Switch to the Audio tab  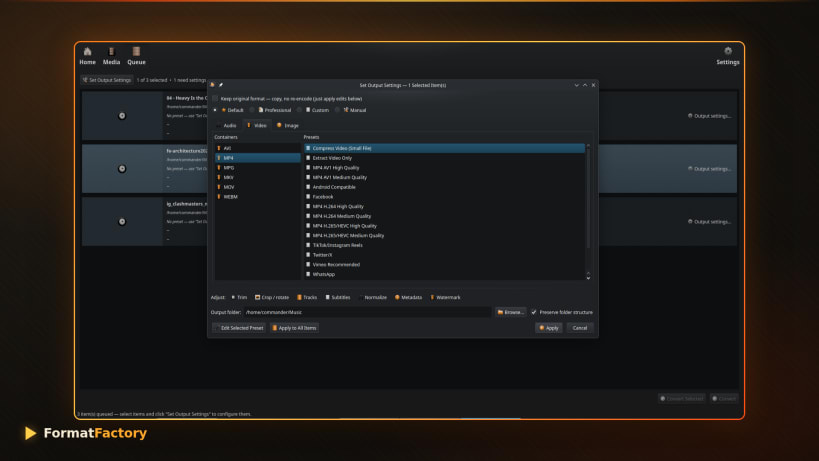tap(226, 125)
